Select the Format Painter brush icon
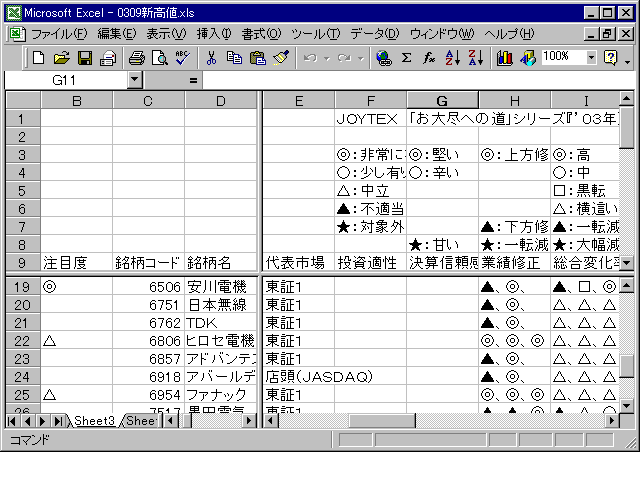Viewport: 640px width, 480px height. pyautogui.click(x=281, y=58)
